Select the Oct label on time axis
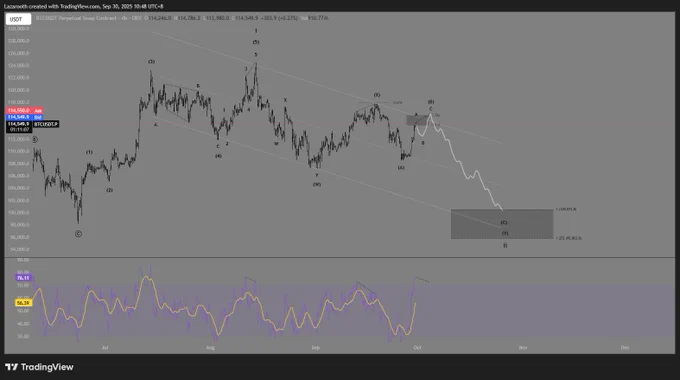This screenshot has width=680, height=380. [x=417, y=348]
